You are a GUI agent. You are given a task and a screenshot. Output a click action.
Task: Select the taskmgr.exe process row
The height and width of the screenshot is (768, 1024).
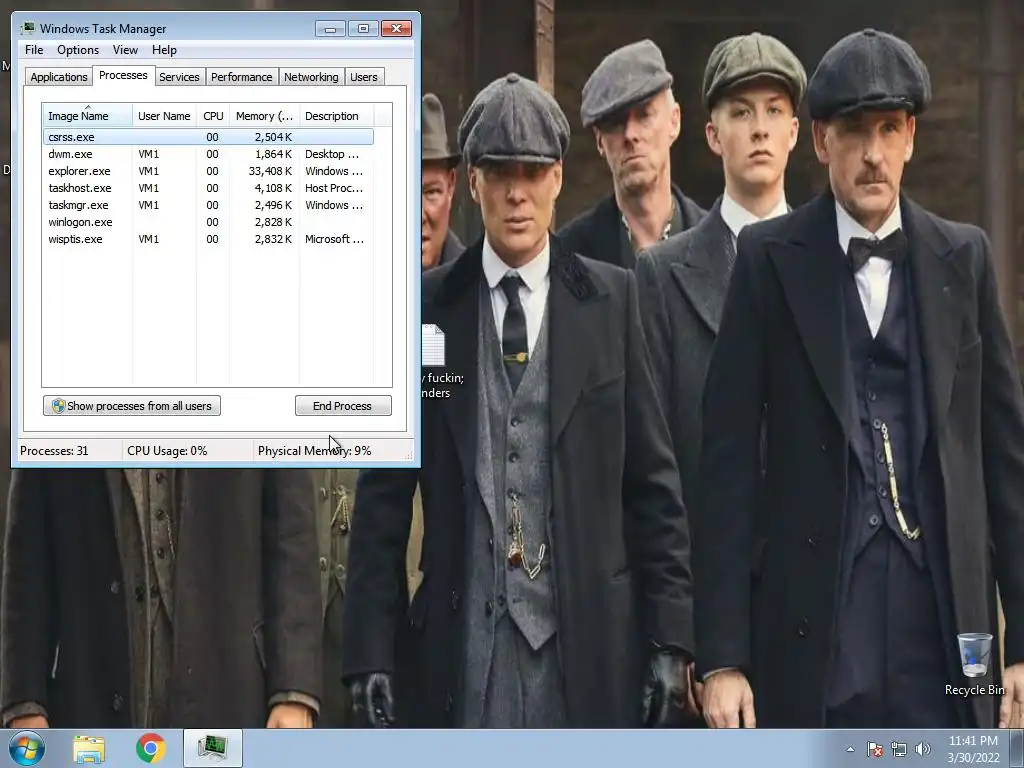[x=208, y=205]
